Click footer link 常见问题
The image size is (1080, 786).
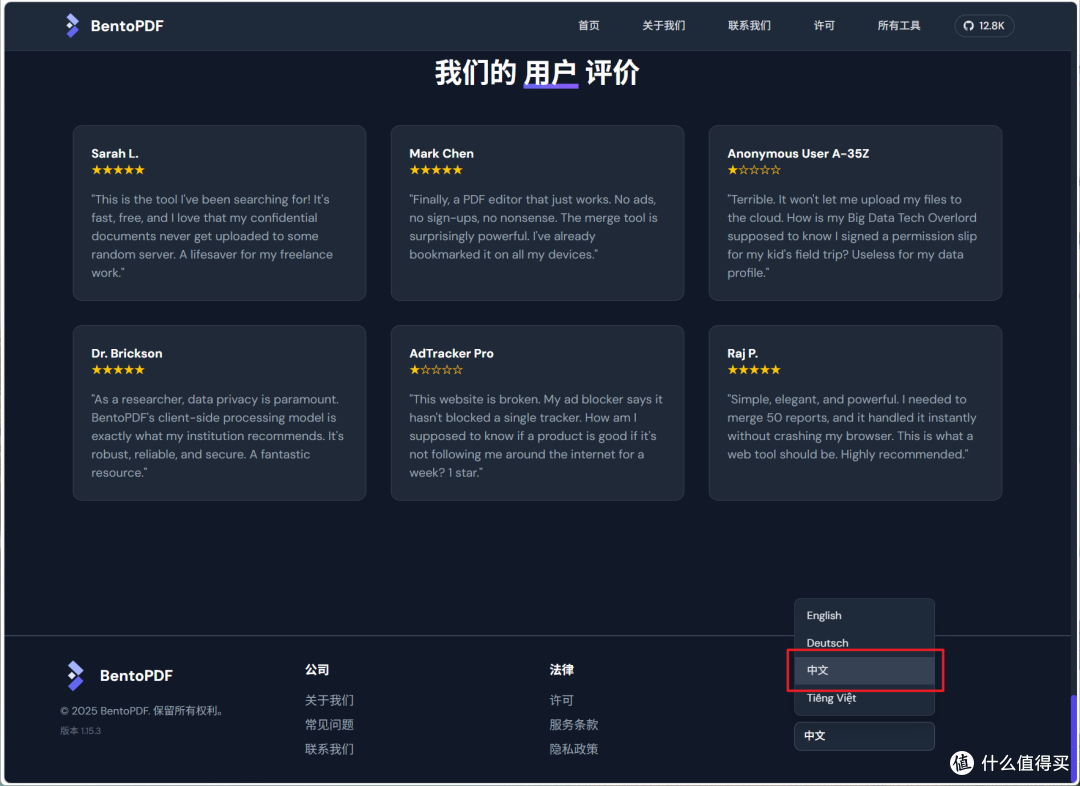tap(329, 725)
